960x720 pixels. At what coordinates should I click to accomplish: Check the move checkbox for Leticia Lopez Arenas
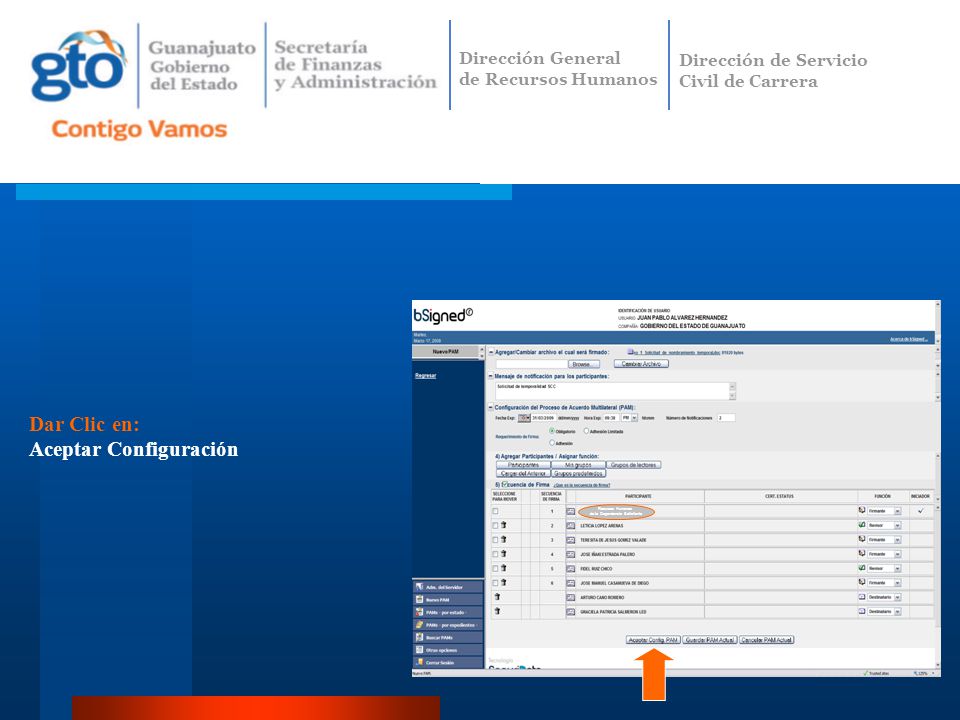(x=495, y=525)
